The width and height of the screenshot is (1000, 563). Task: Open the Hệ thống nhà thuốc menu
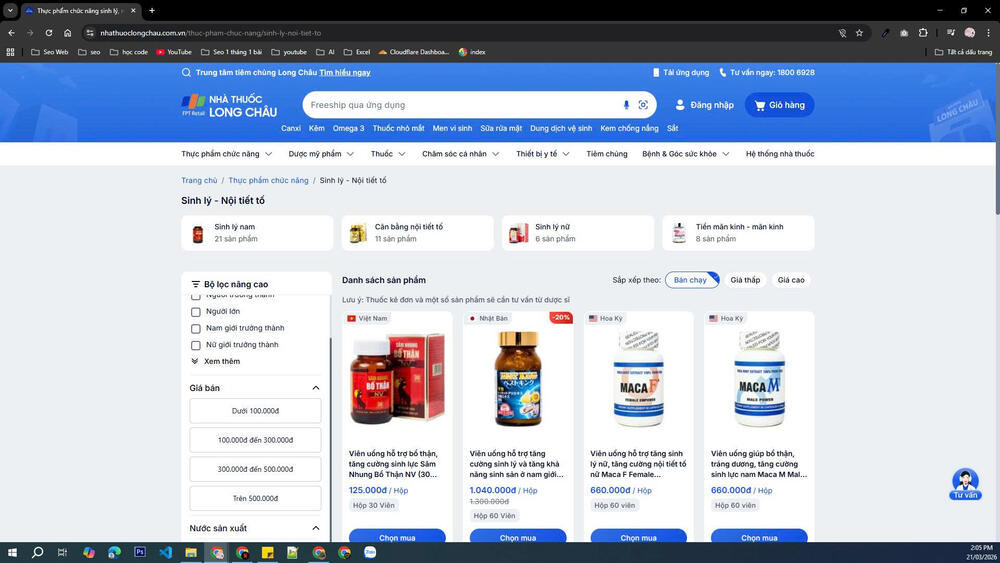click(x=780, y=154)
